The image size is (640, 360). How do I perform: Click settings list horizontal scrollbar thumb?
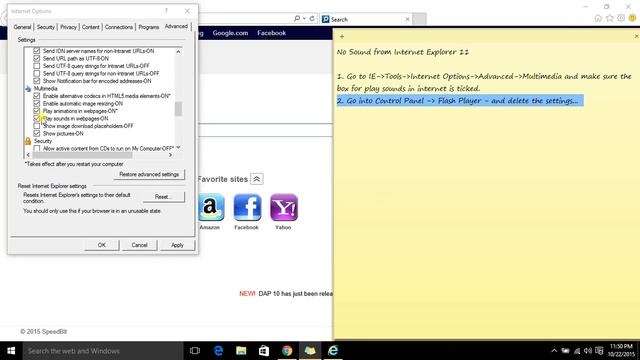(x=82, y=155)
